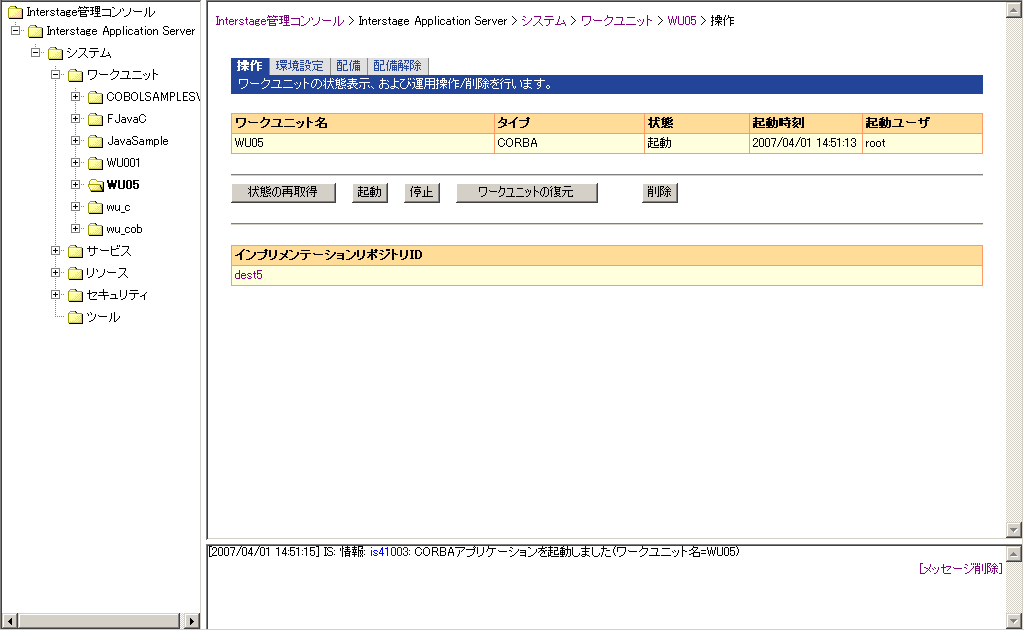Collapse the システム tree node

(x=35, y=52)
